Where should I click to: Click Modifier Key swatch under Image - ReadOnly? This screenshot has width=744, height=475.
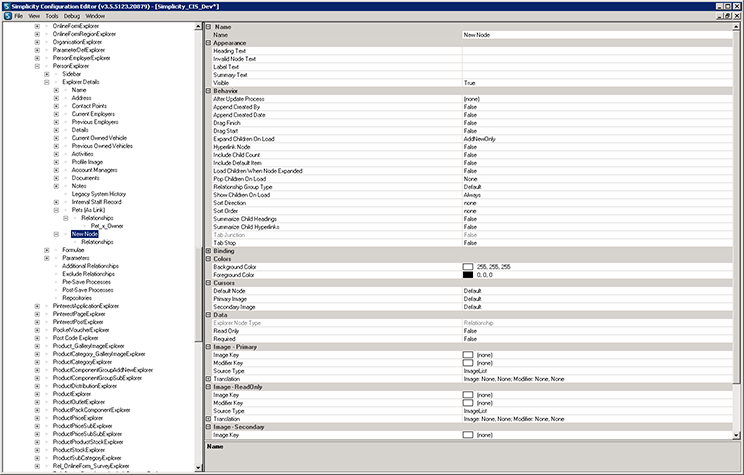(x=468, y=403)
